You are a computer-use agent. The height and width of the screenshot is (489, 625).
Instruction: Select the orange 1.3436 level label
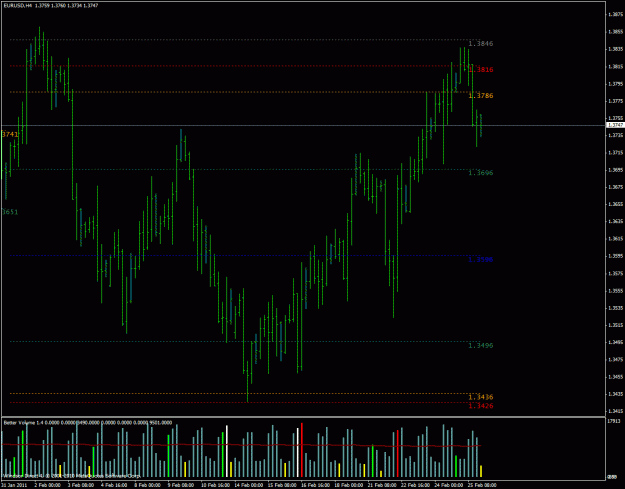coord(481,397)
